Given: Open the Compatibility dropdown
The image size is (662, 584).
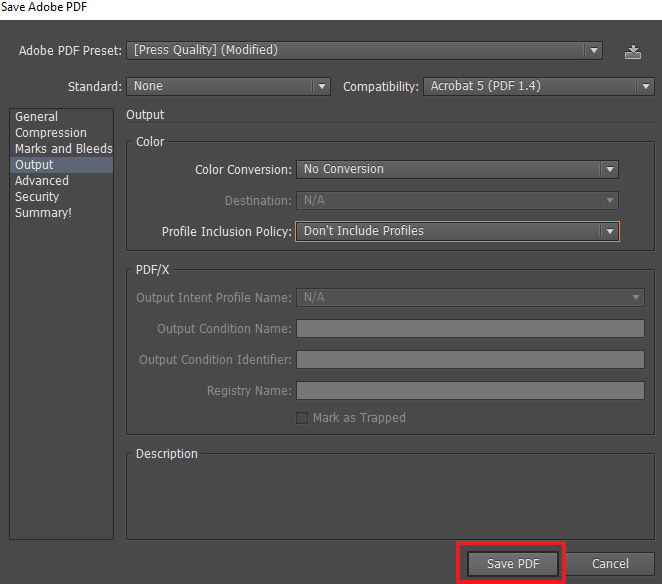Looking at the screenshot, I should click(538, 87).
